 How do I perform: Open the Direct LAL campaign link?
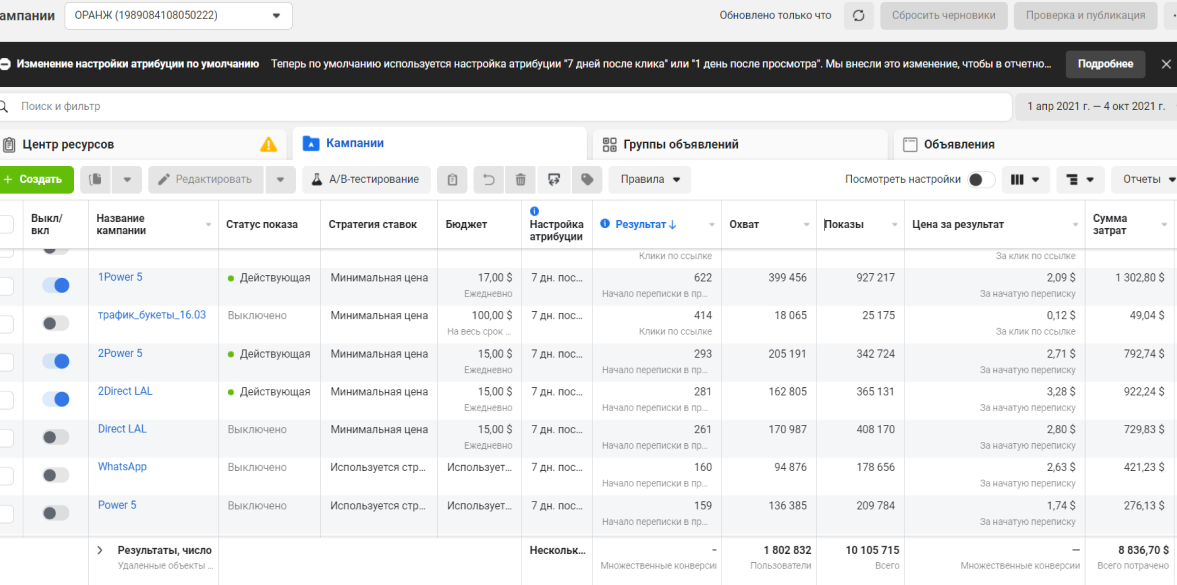click(122, 429)
